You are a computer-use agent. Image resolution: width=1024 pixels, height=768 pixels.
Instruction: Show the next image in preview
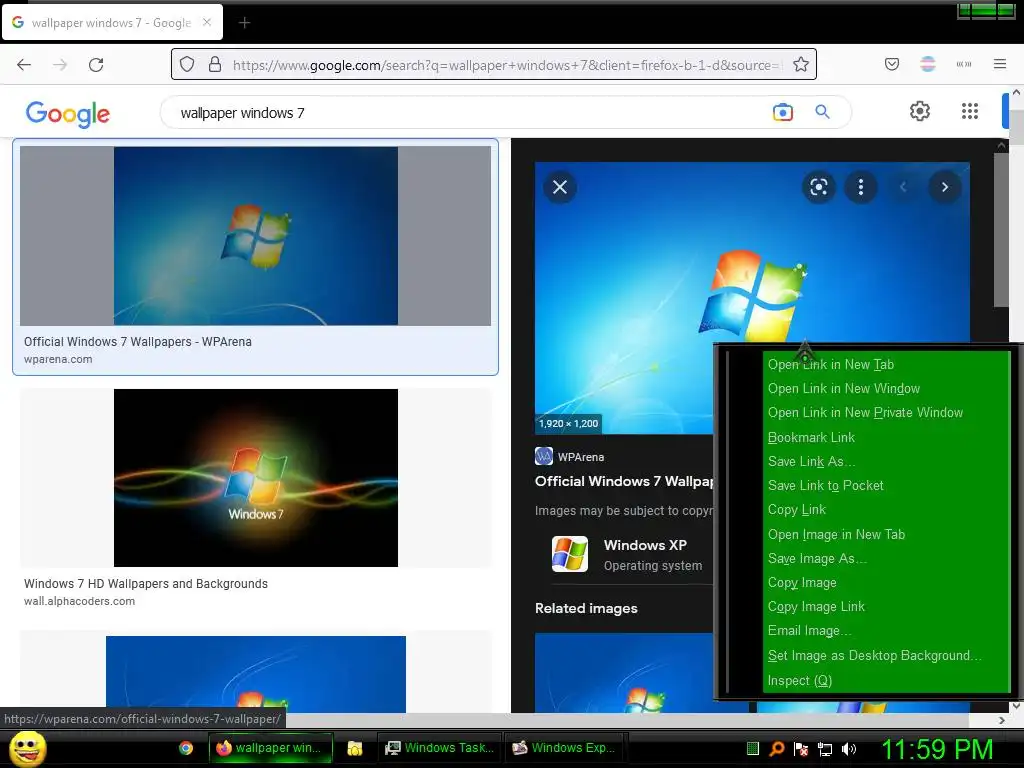pos(944,187)
